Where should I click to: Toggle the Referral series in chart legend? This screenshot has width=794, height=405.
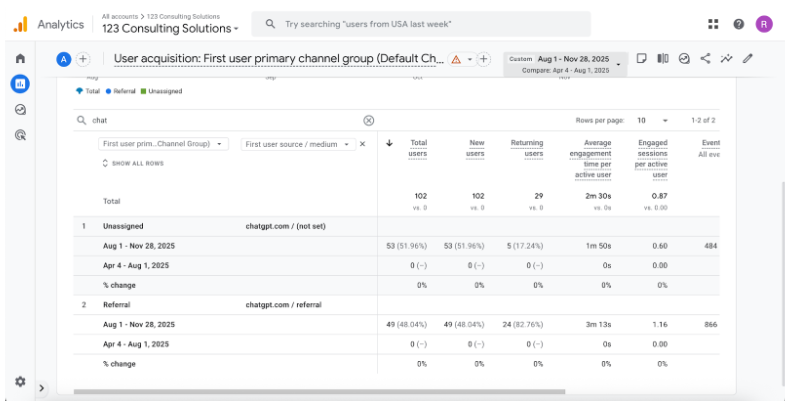pos(122,91)
